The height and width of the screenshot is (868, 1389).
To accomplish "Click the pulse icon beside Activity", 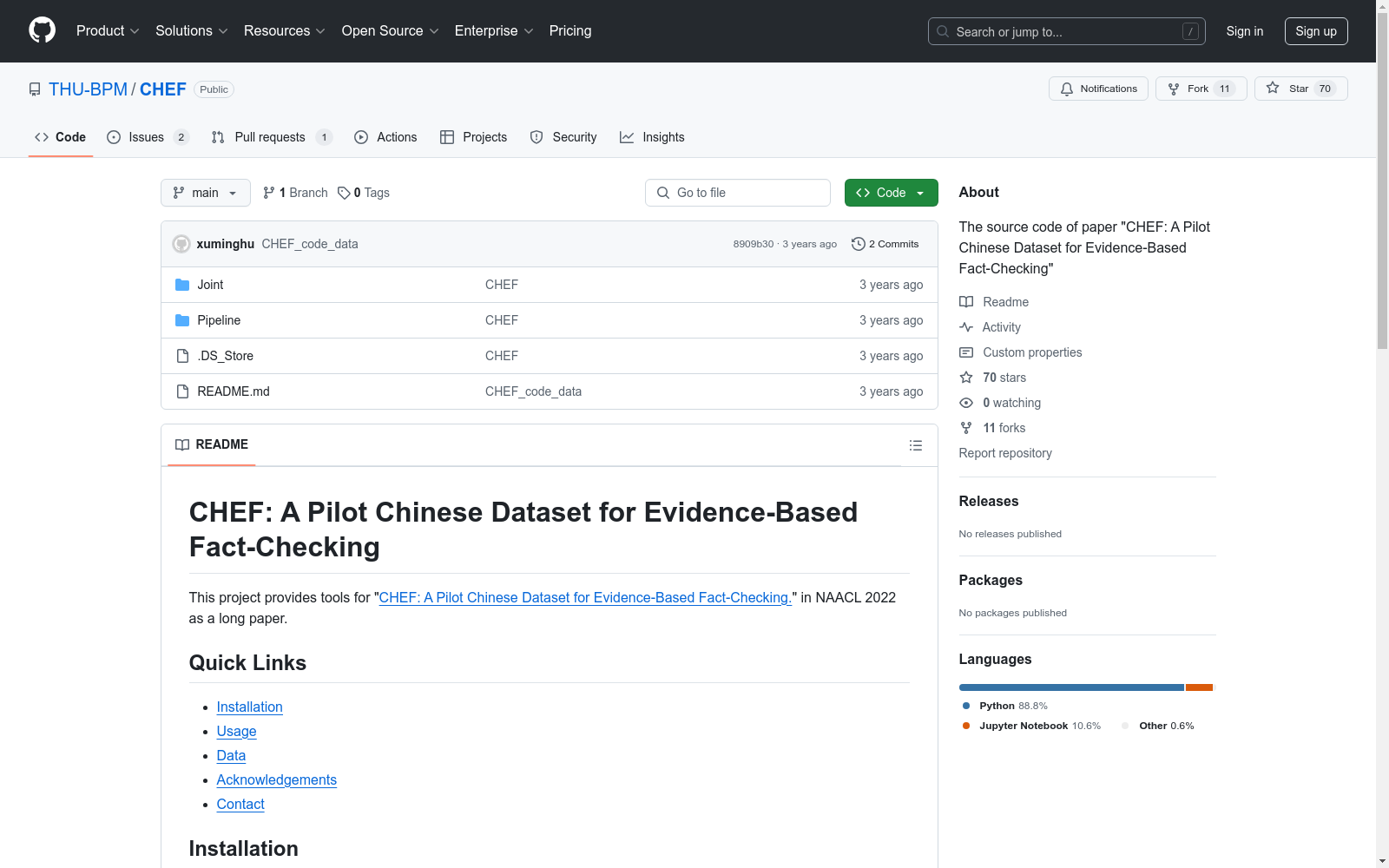I will 966,327.
